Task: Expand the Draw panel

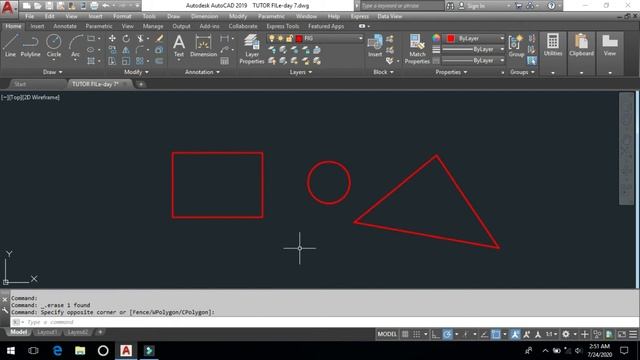Action: 53,72
